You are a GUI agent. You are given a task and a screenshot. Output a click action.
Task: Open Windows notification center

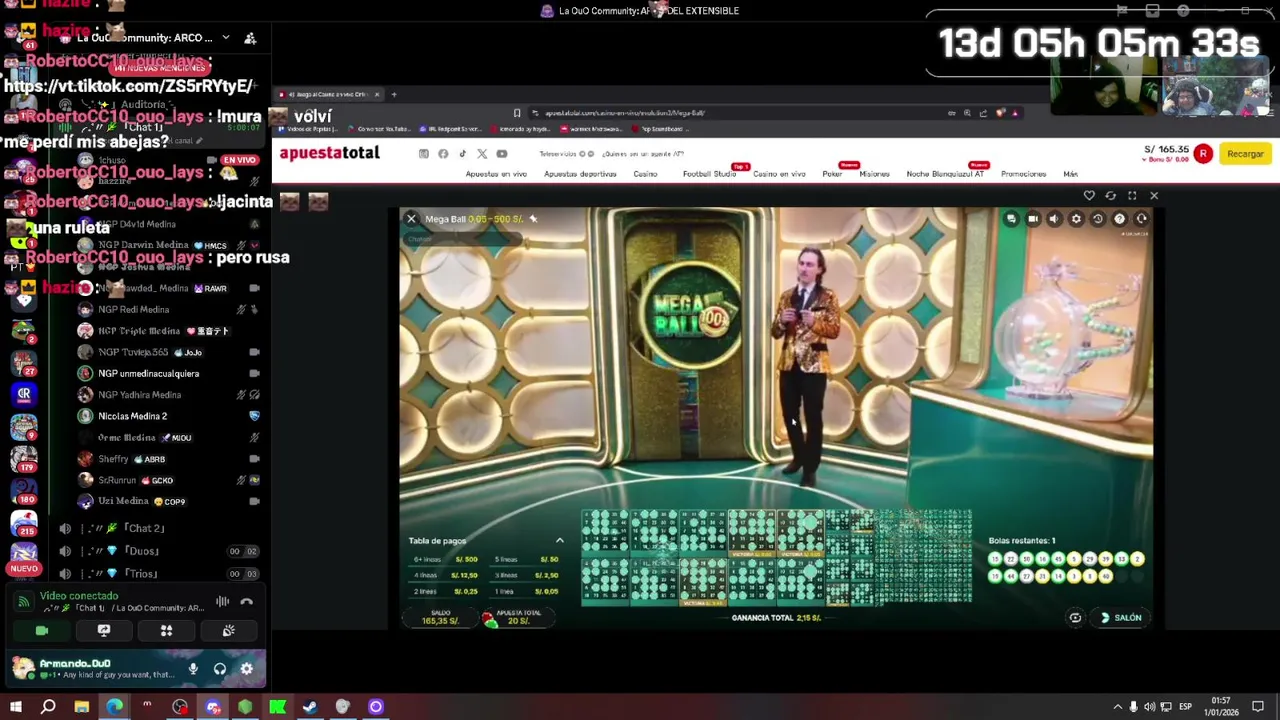tap(1258, 707)
